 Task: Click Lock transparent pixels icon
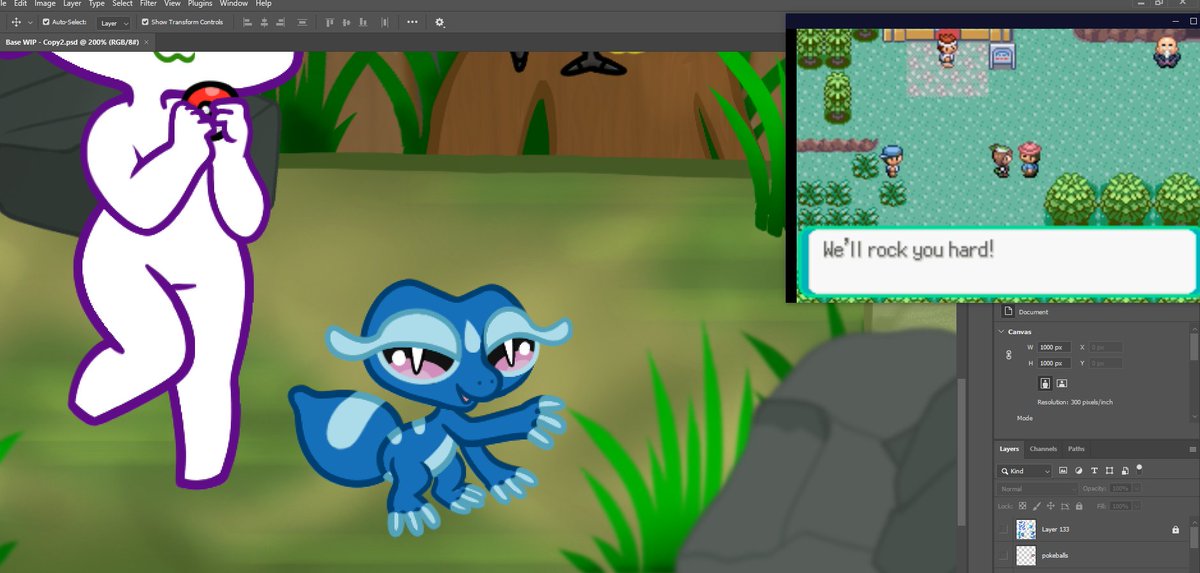point(1023,506)
